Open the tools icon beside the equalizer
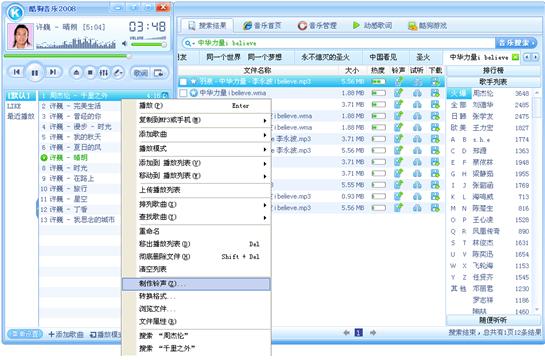Image resolution: width=545 pixels, height=360 pixels. pyautogui.click(x=118, y=73)
